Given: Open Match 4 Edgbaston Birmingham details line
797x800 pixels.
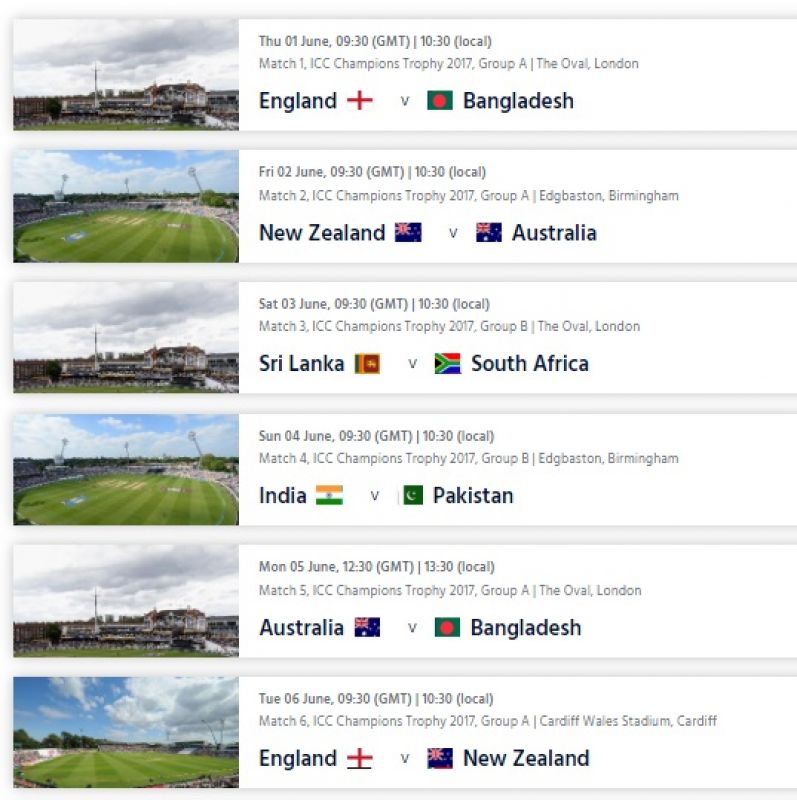Looking at the screenshot, I should [x=468, y=458].
